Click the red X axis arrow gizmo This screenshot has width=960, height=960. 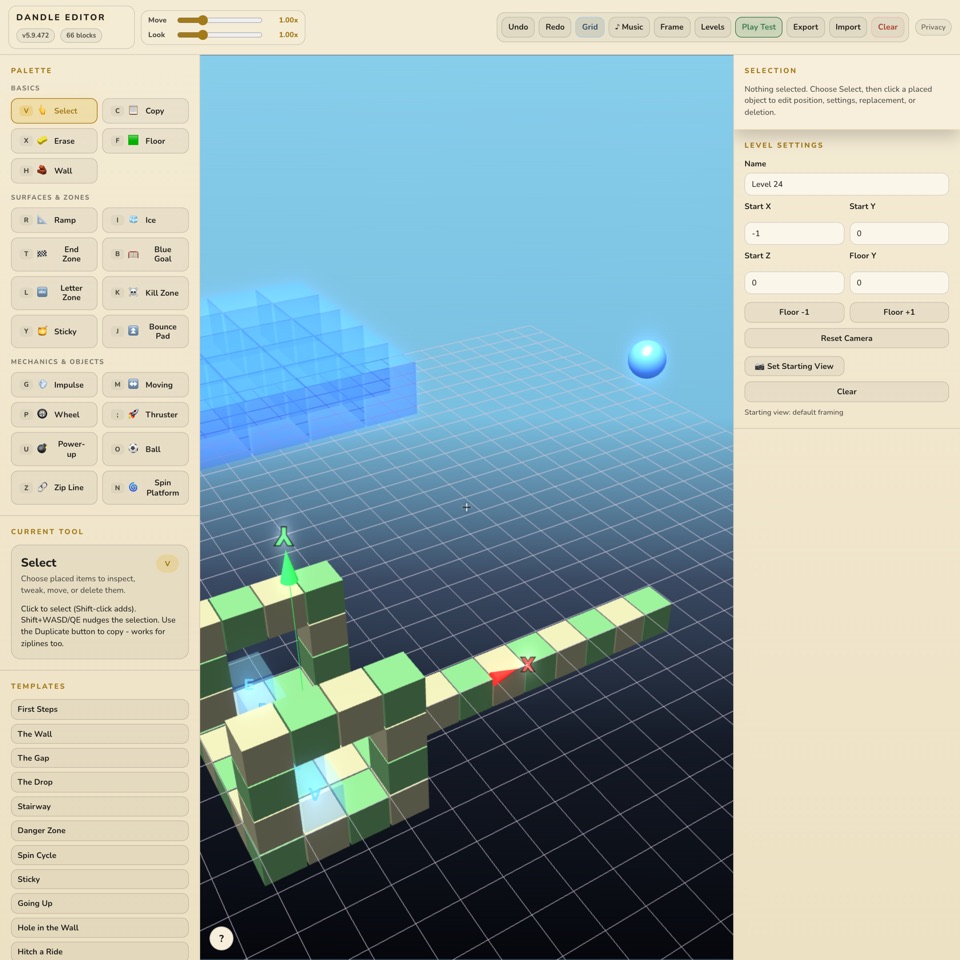click(x=503, y=675)
